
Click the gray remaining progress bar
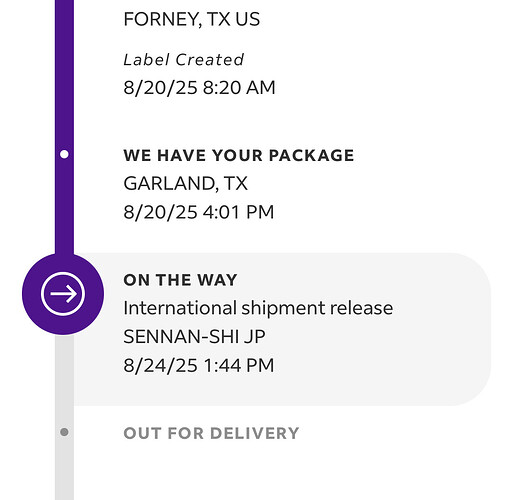click(64, 417)
